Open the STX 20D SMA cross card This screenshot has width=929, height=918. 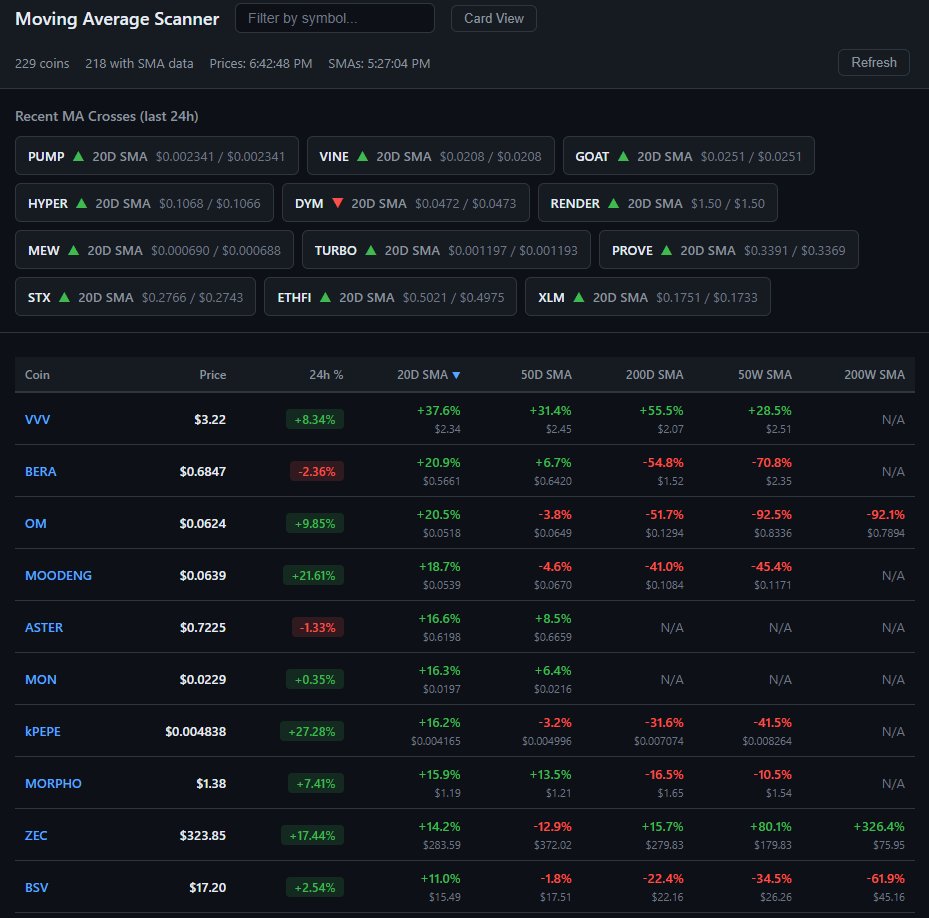(135, 296)
